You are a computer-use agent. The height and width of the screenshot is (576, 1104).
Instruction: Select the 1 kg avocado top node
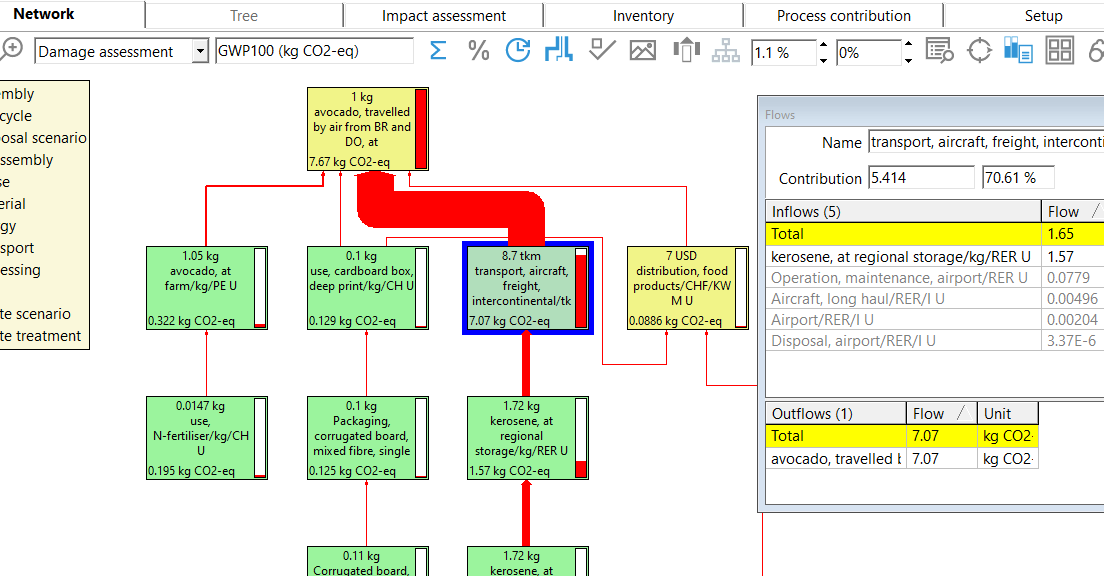click(x=368, y=129)
